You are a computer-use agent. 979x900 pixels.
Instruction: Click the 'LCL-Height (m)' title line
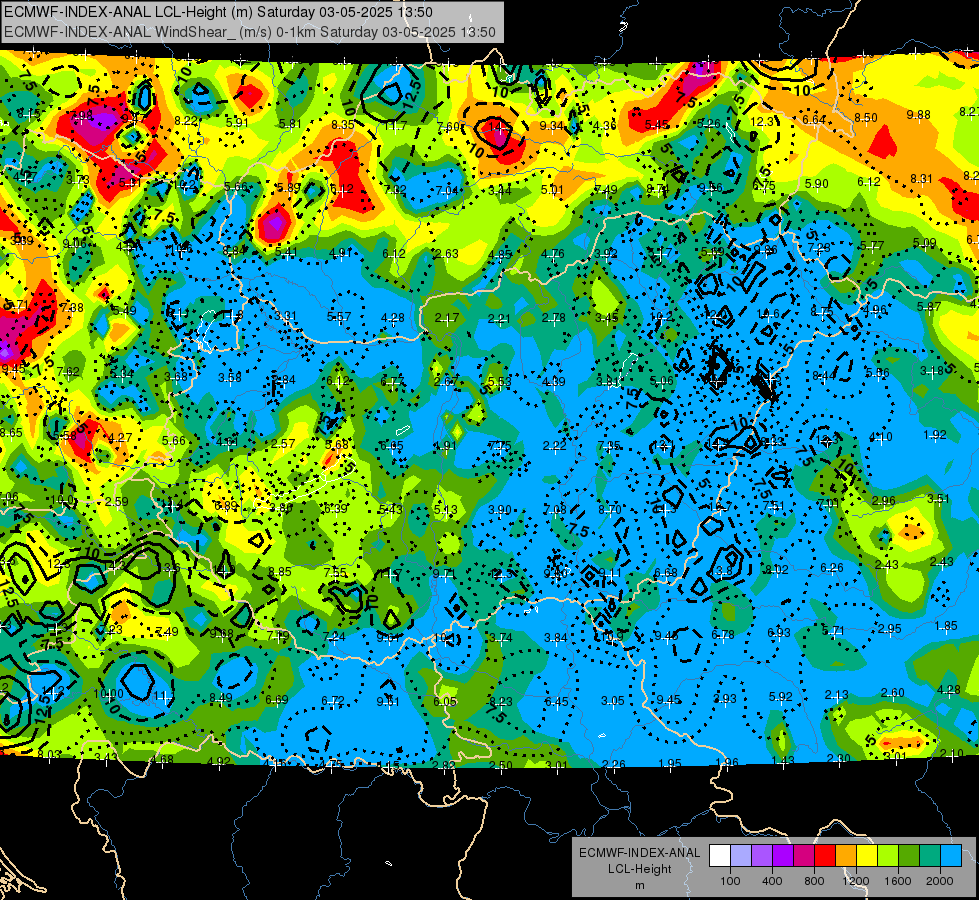pos(218,12)
